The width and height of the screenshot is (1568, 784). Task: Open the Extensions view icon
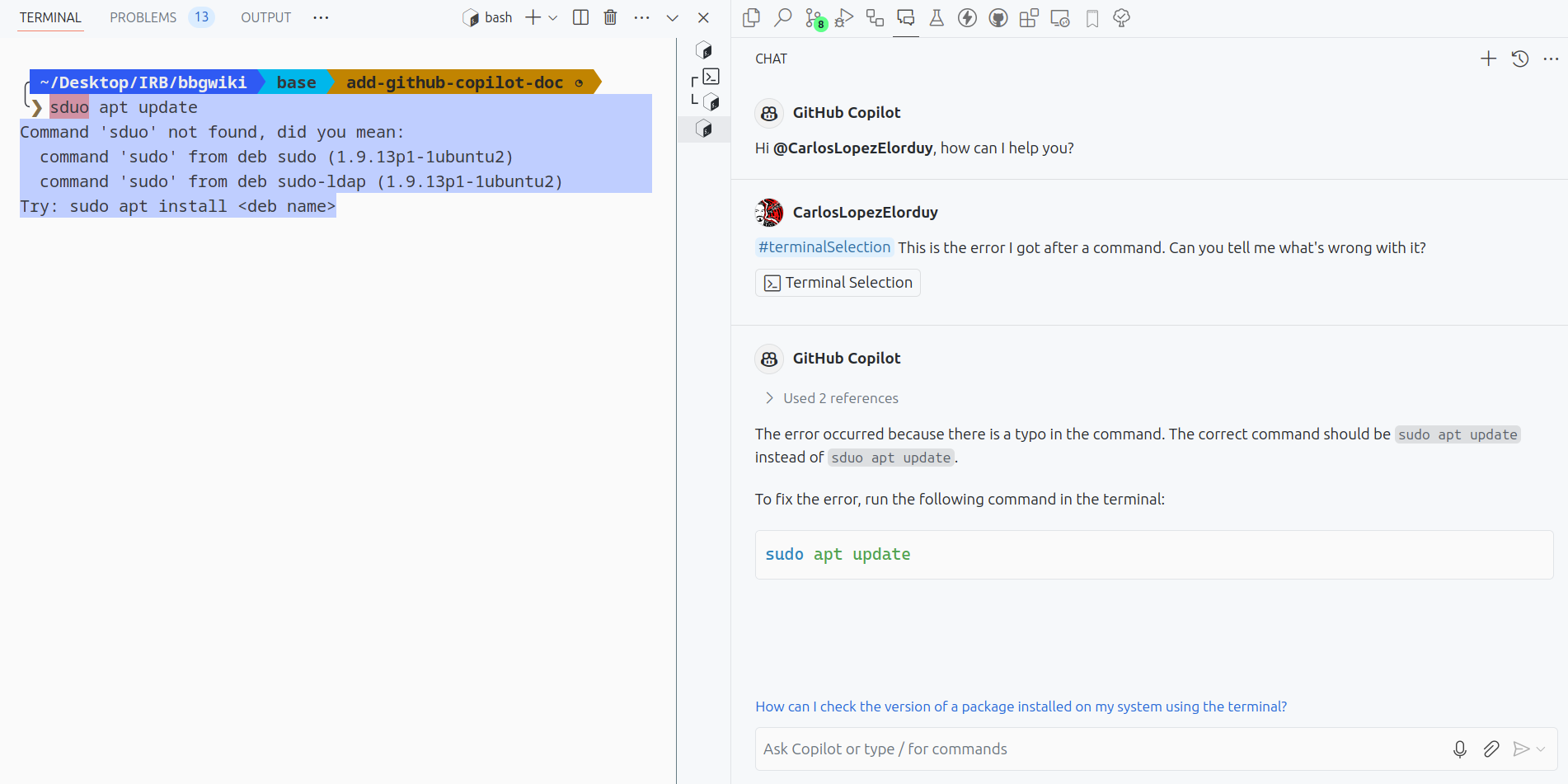click(1029, 17)
